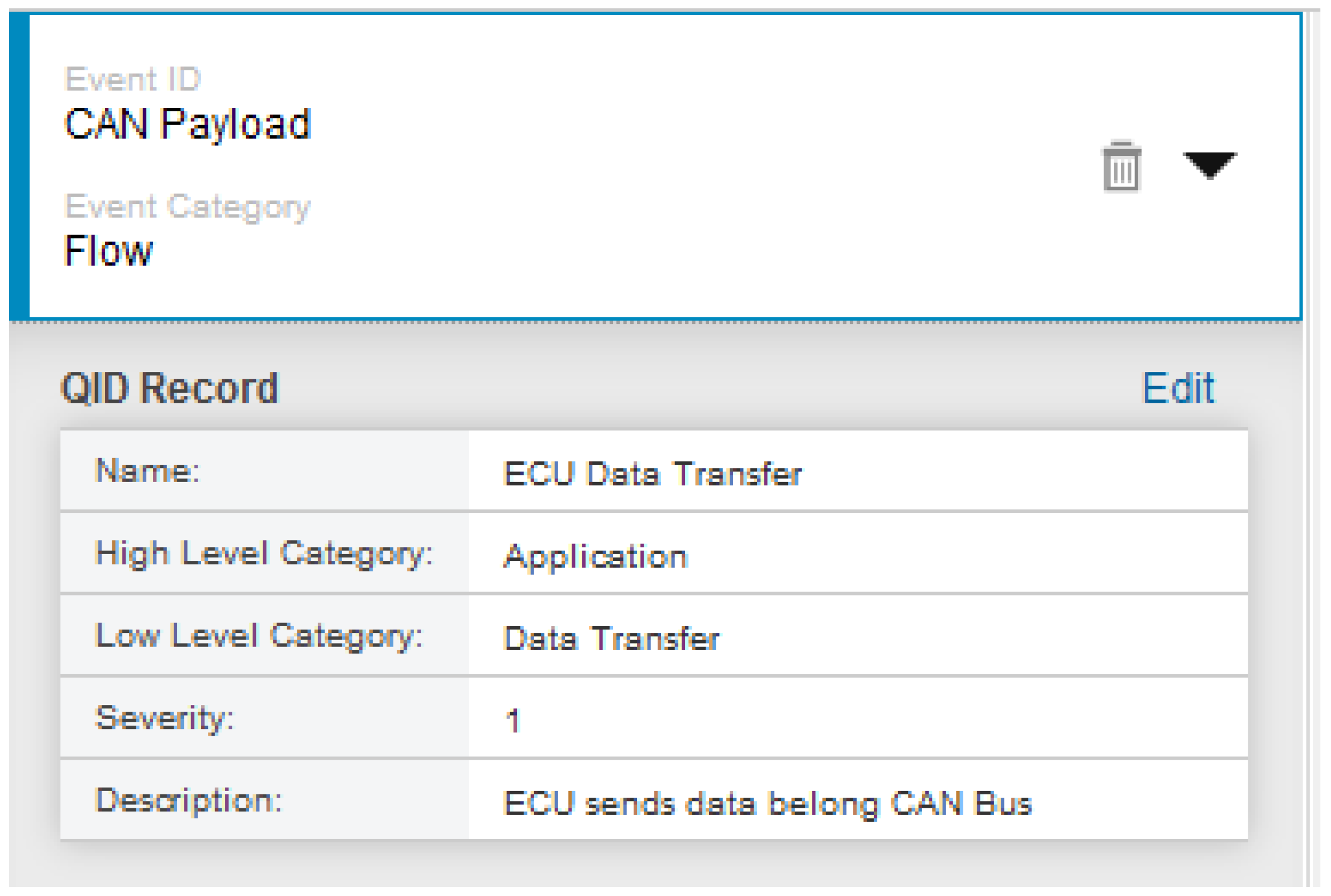Click the Name row label

click(148, 471)
